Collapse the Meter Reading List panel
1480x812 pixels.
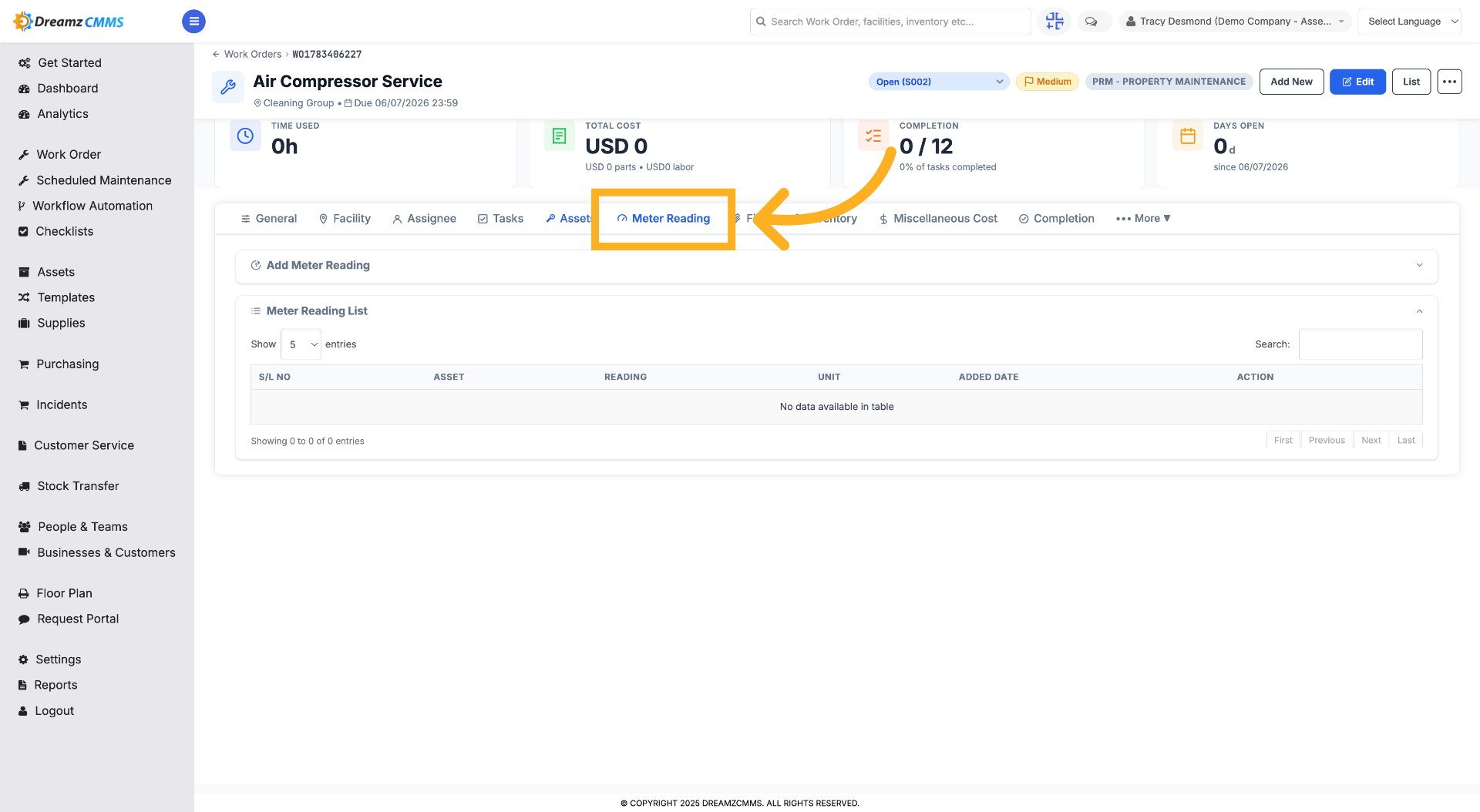(x=1419, y=311)
